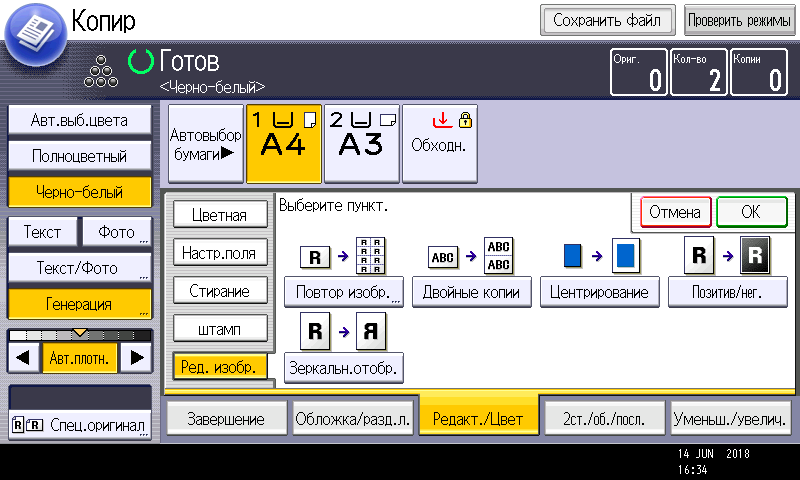Click the density scale indicator bar
800x480 pixels.
(80, 335)
